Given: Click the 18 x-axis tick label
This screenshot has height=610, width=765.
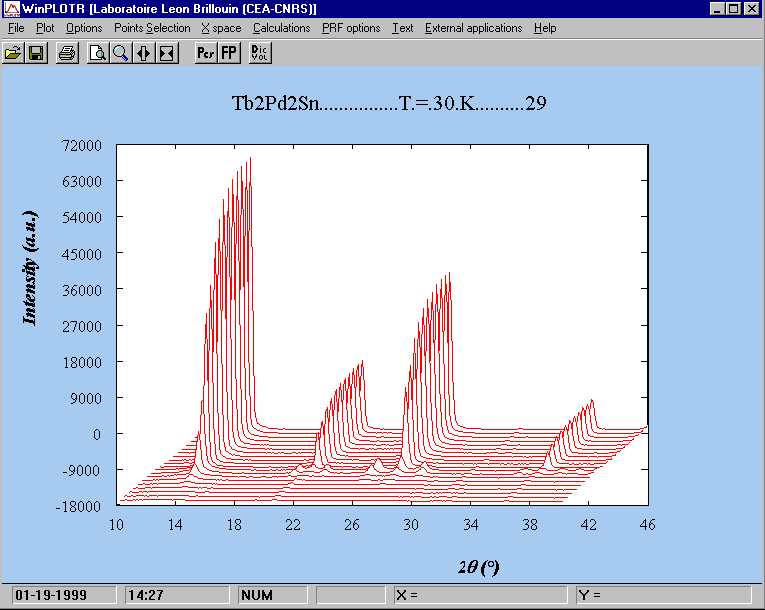Looking at the screenshot, I should point(234,525).
